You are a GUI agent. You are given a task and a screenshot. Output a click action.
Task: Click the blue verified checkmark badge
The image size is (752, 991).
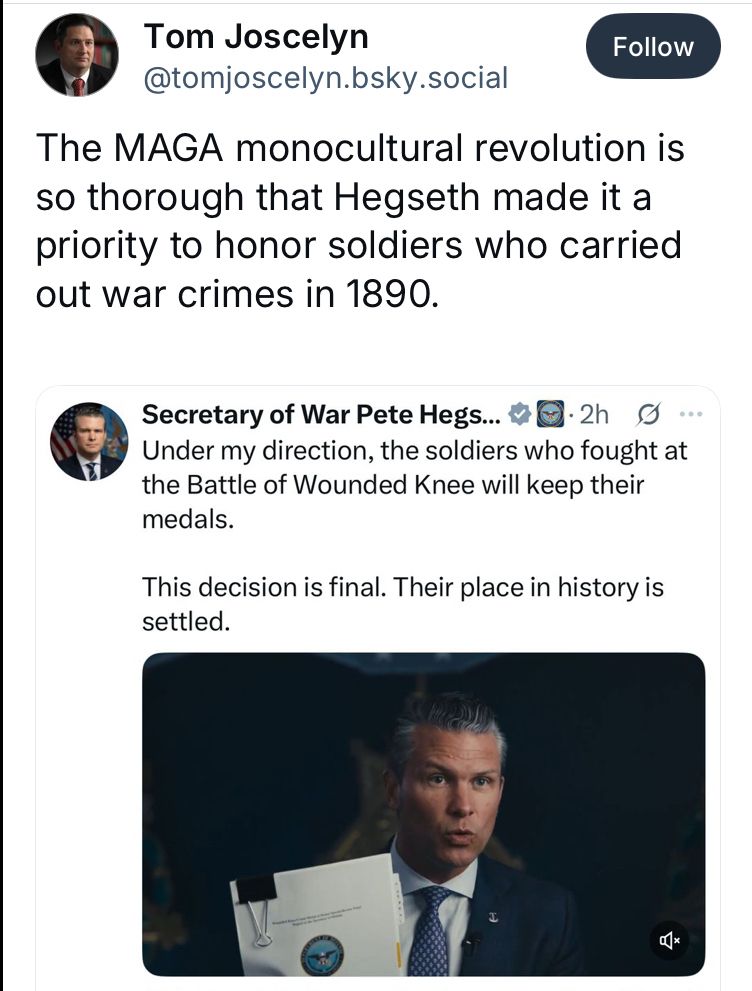(x=519, y=415)
